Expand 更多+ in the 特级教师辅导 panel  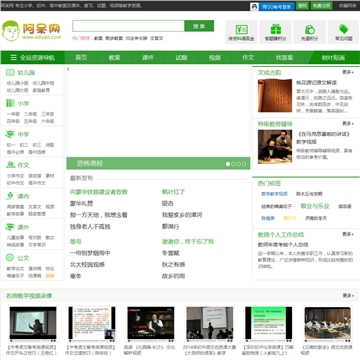[x=348, y=123]
